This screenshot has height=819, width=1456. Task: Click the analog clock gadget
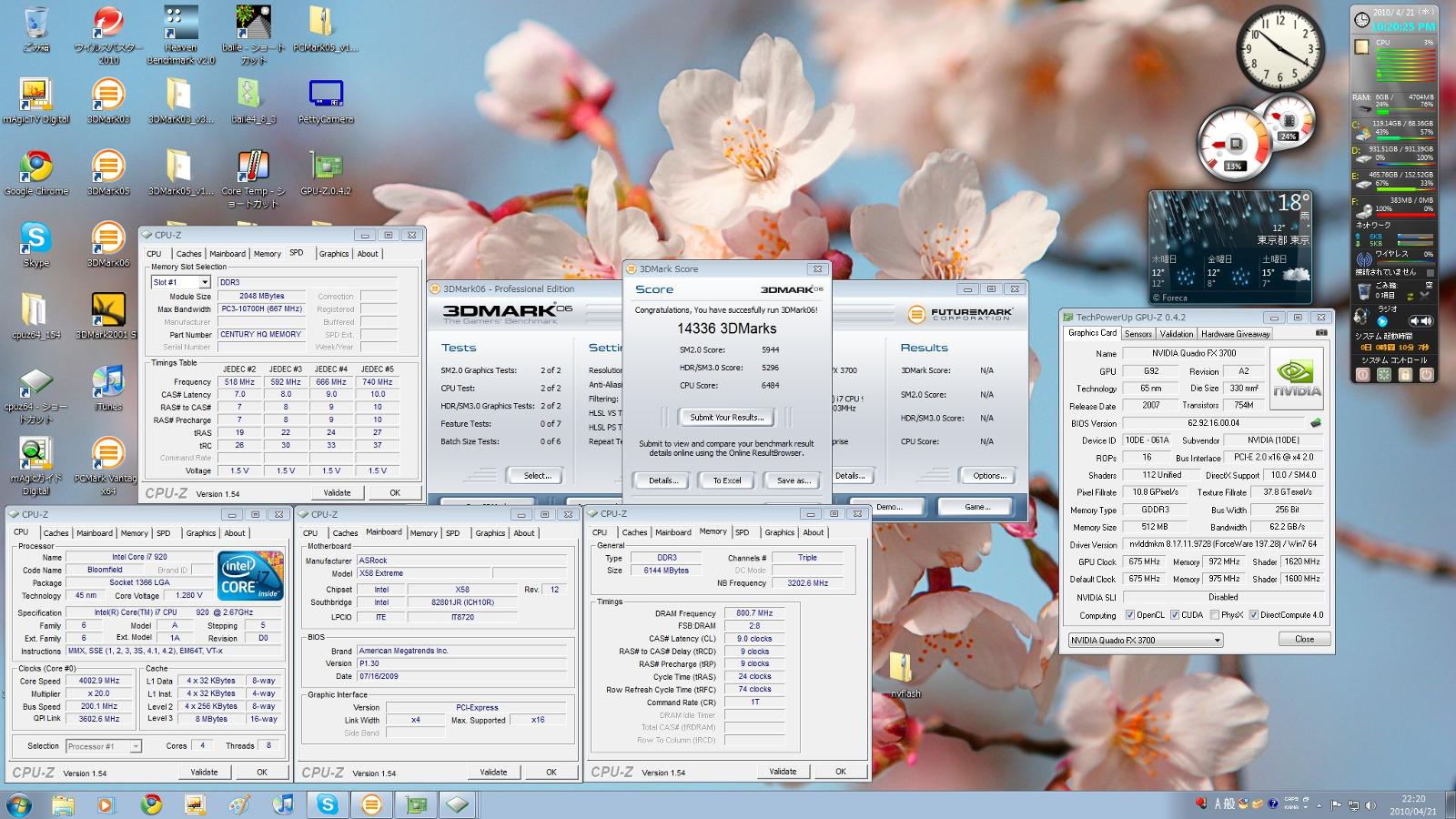[x=1279, y=49]
